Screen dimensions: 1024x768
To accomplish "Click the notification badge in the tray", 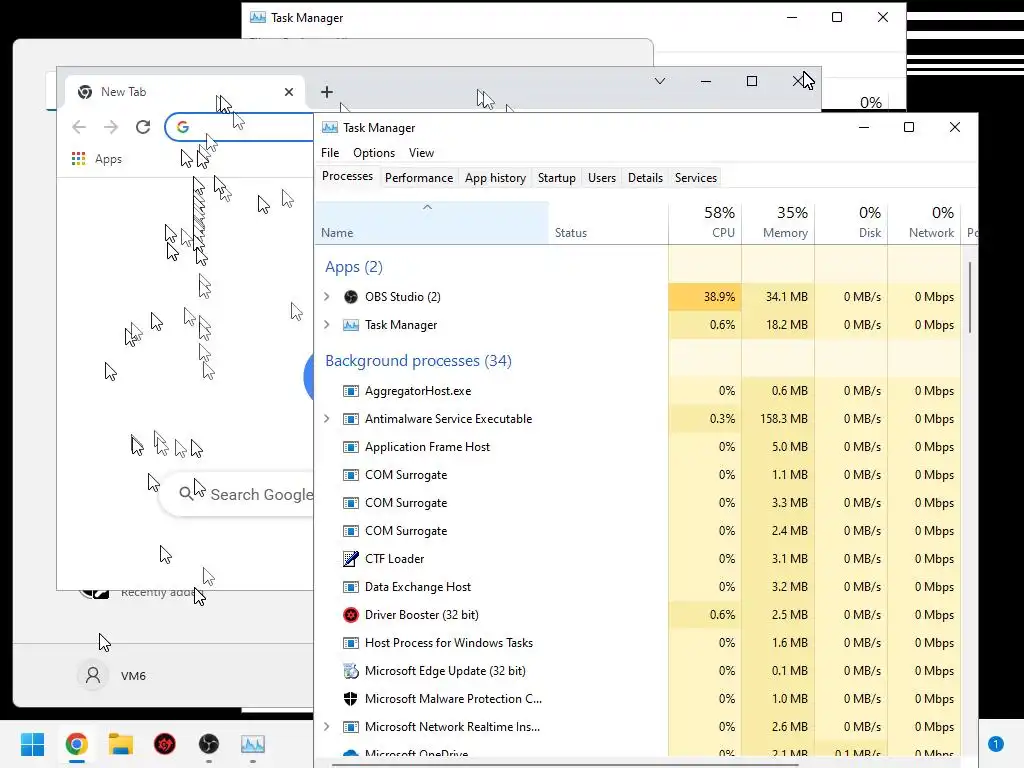I will pyautogui.click(x=995, y=744).
